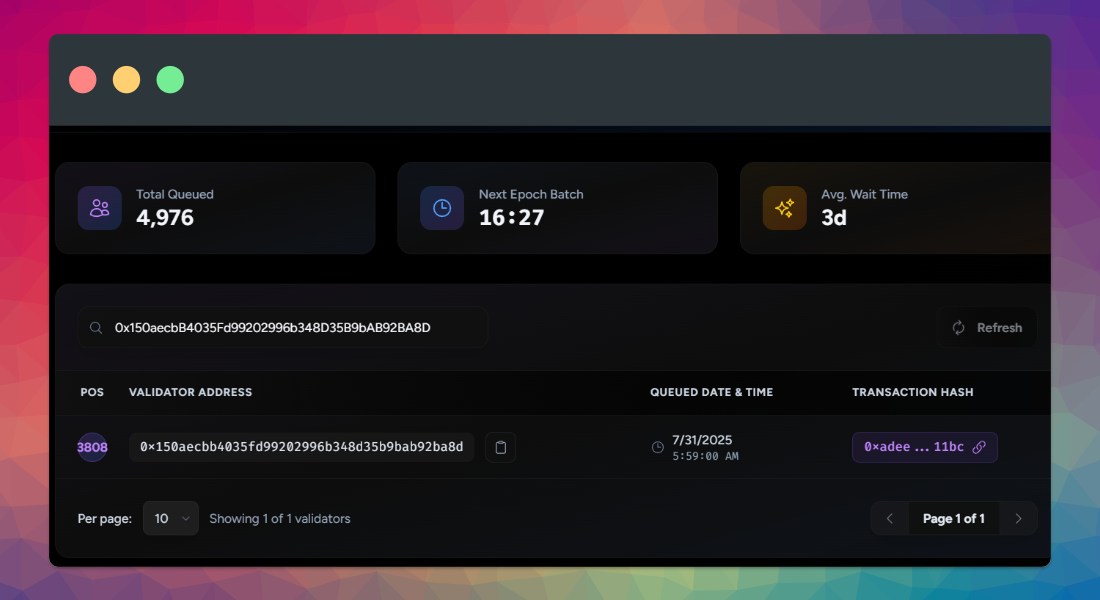Click the queued time 5:59:00 AM
This screenshot has width=1100, height=600.
coord(705,456)
